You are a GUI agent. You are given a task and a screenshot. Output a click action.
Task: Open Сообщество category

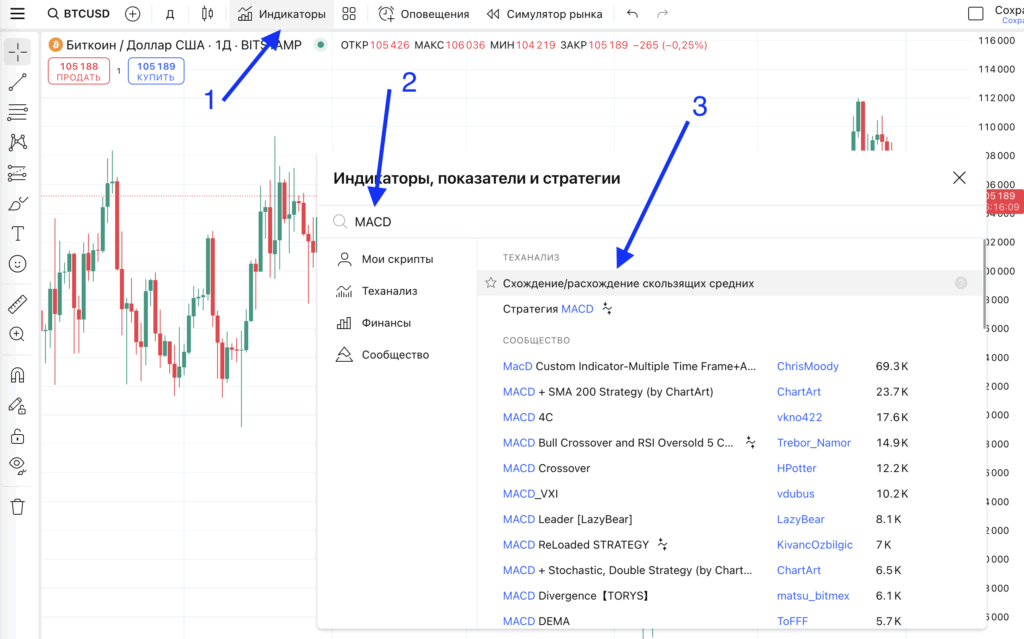pyautogui.click(x=383, y=355)
